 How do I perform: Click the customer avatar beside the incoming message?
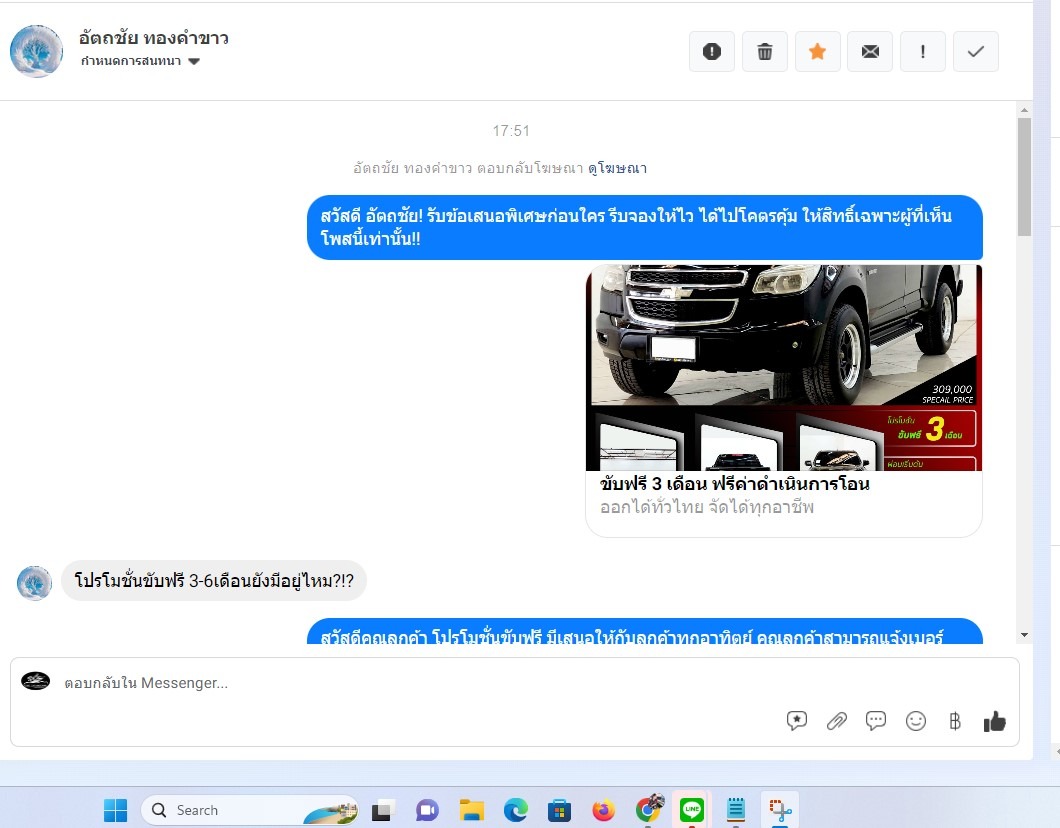click(x=35, y=583)
